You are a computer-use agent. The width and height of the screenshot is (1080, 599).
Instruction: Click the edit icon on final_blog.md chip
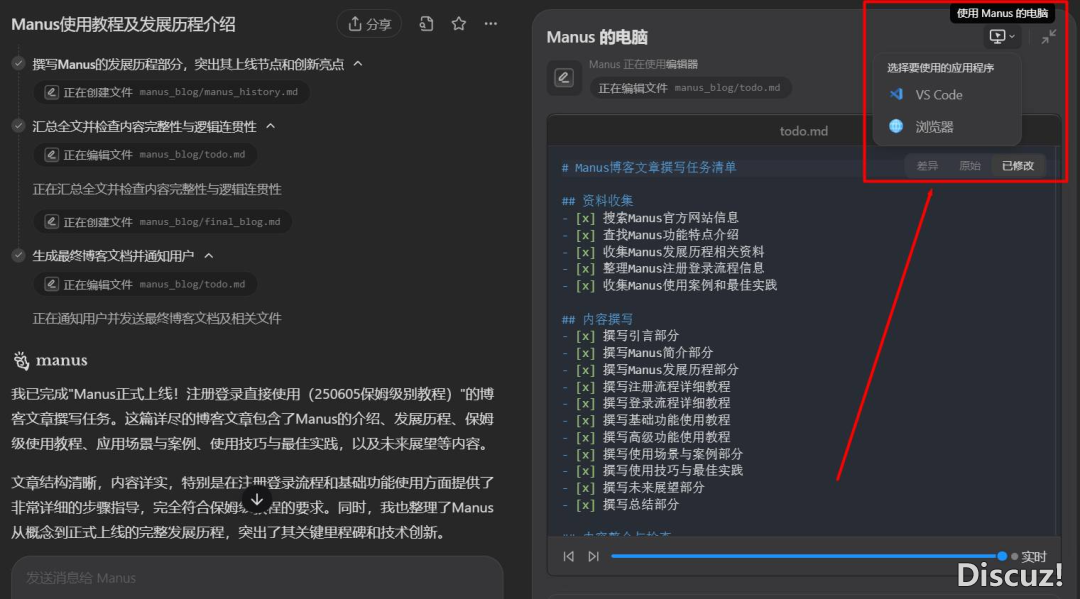click(x=52, y=222)
